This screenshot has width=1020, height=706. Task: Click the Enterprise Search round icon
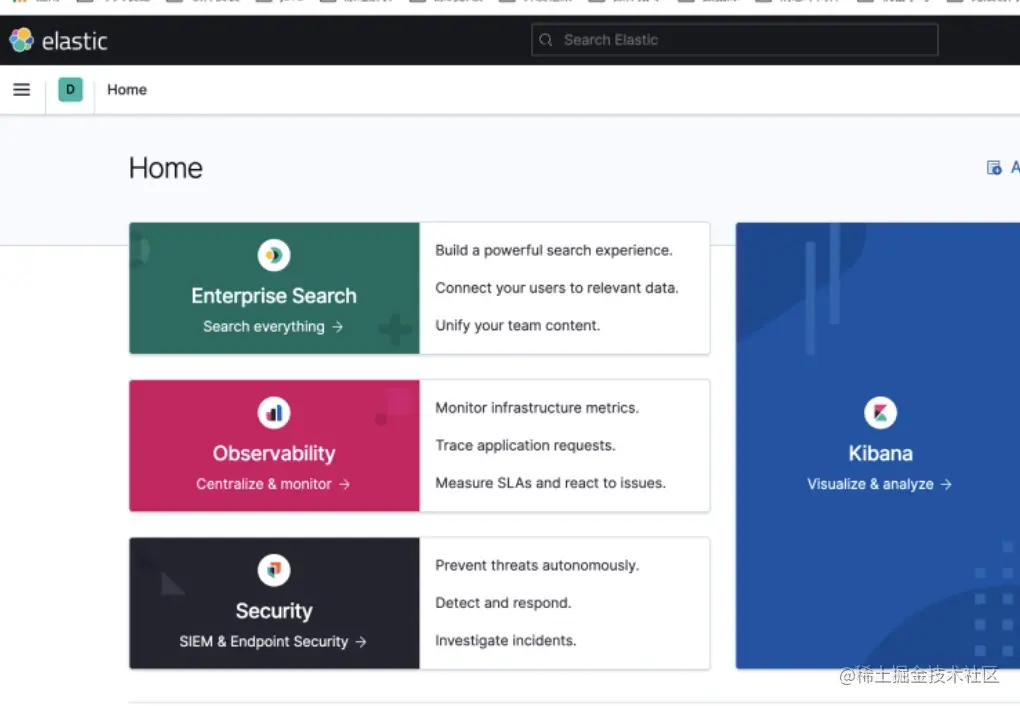pos(274,255)
